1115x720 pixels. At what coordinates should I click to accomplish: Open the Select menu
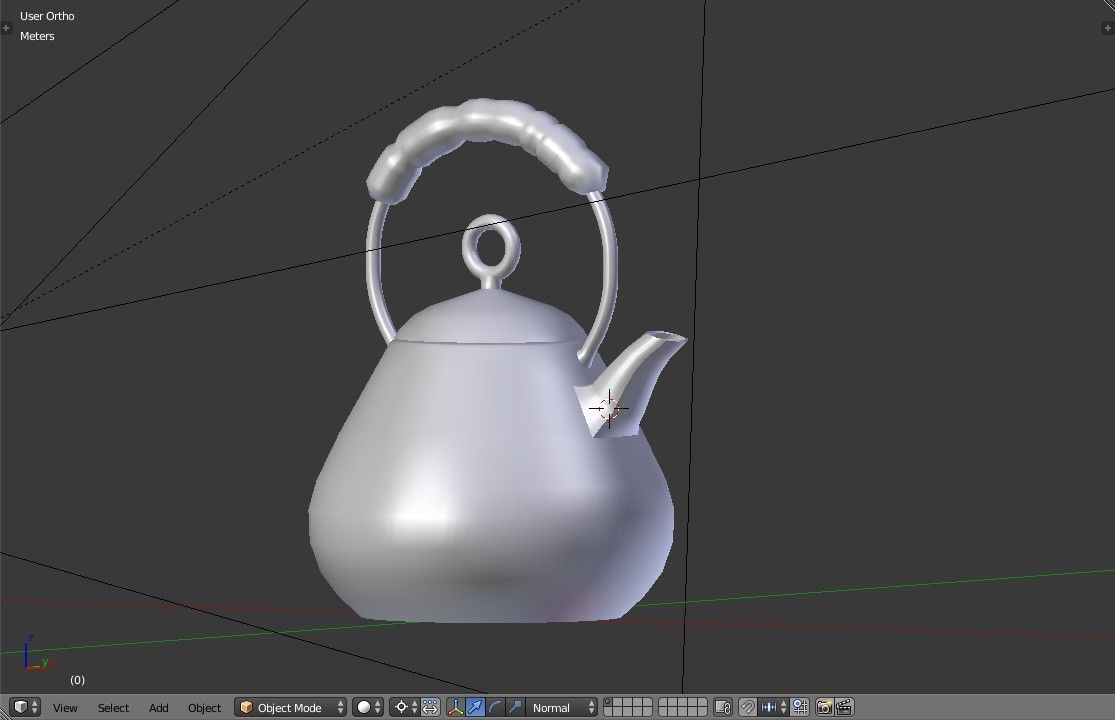pos(113,708)
